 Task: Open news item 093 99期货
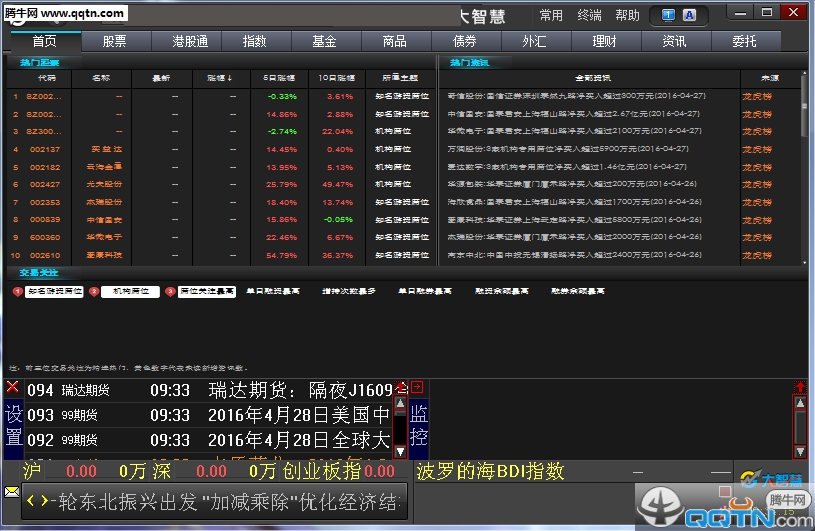click(x=209, y=415)
